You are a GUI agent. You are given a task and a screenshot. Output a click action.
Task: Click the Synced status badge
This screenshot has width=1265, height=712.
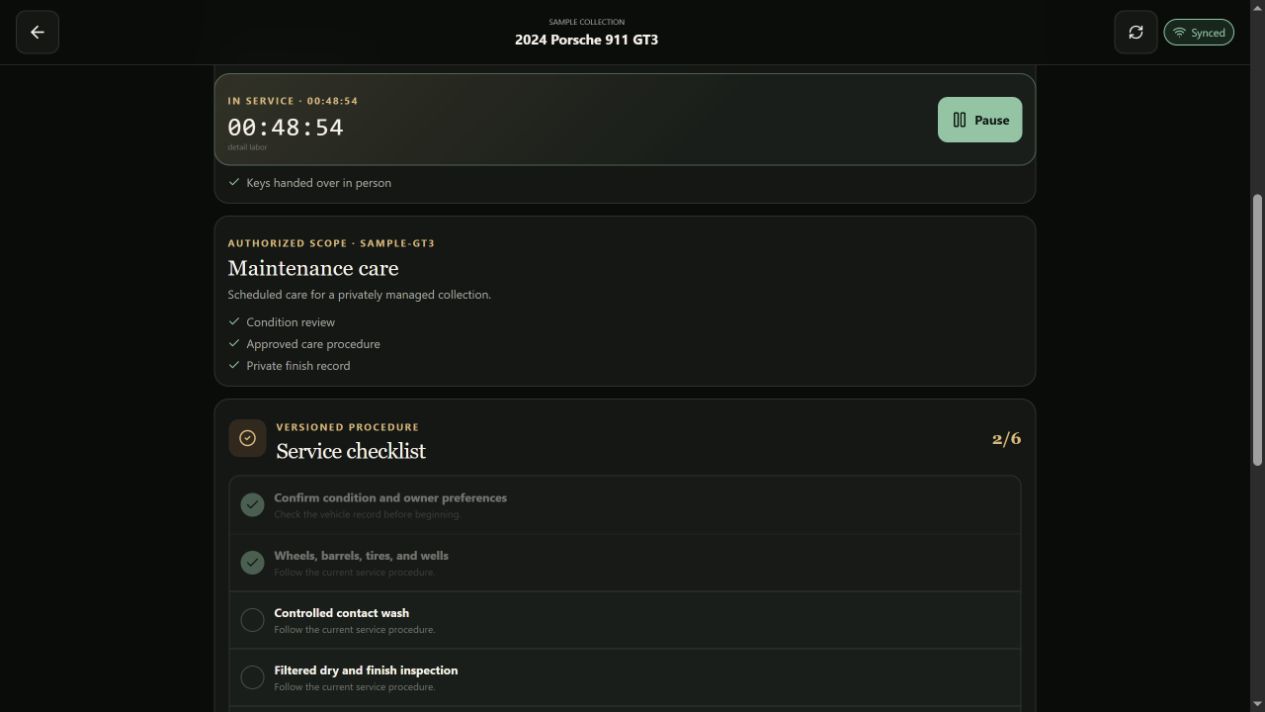coord(1198,32)
